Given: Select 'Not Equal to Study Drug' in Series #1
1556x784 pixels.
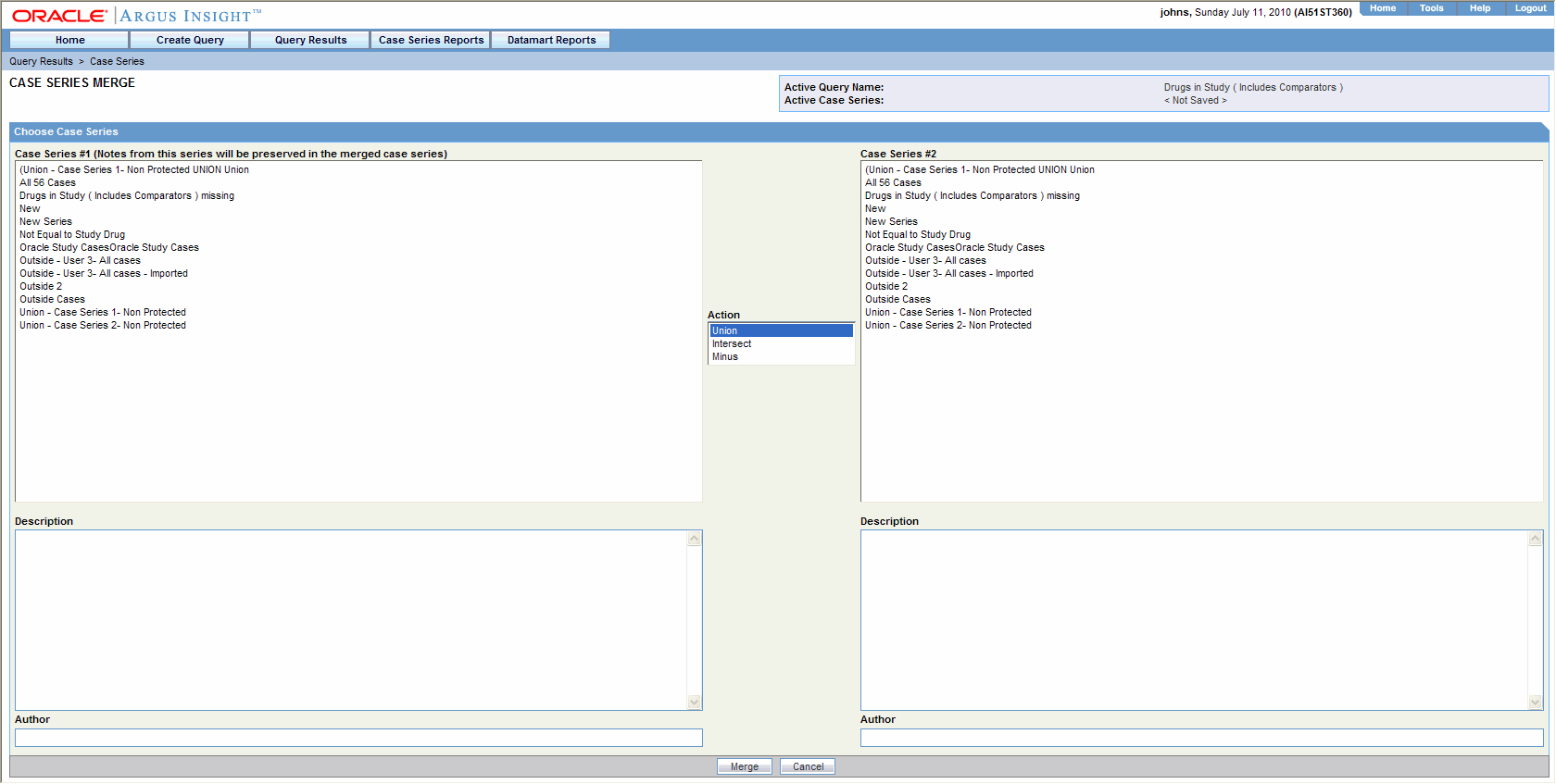Looking at the screenshot, I should [358, 234].
